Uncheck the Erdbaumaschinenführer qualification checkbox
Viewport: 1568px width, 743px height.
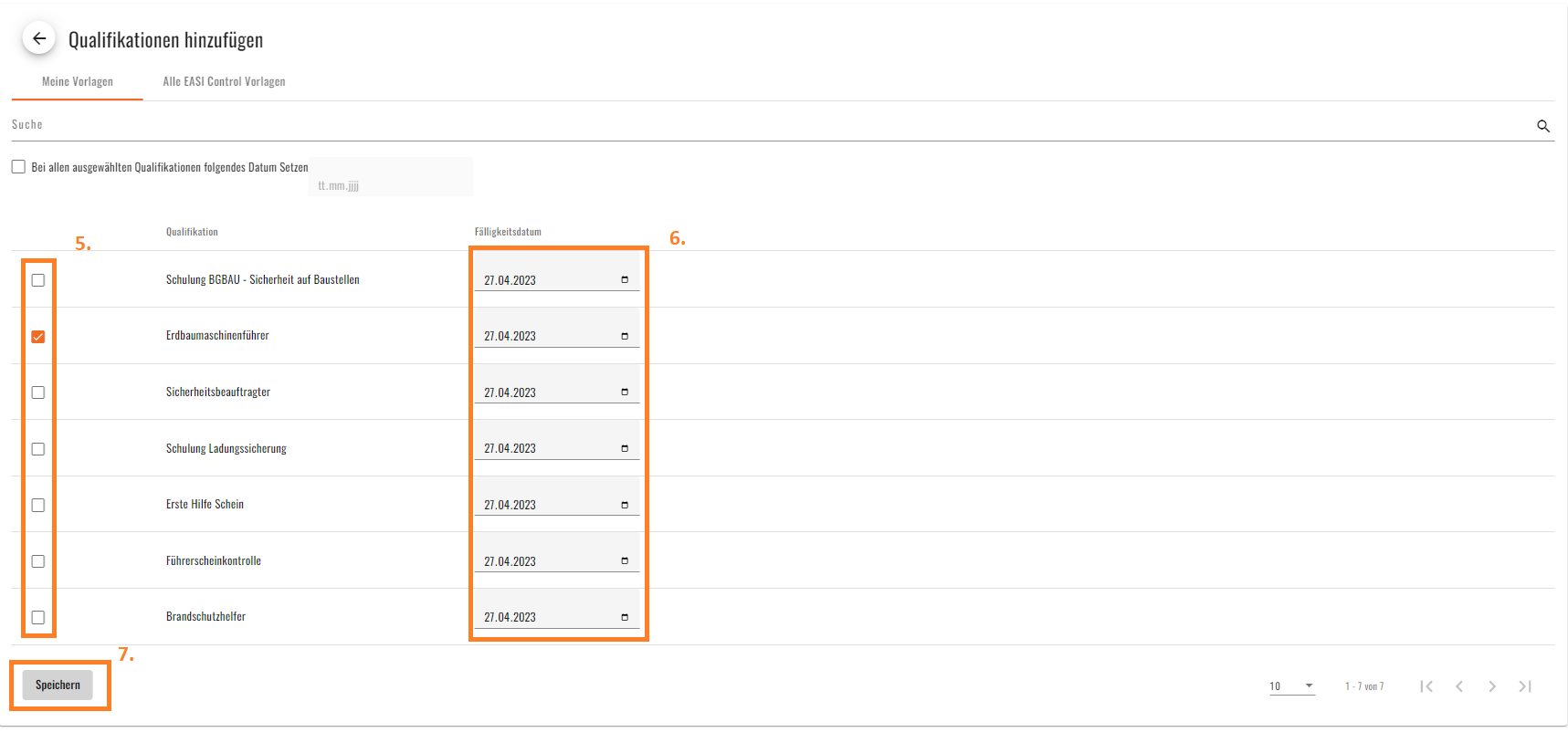tap(38, 337)
